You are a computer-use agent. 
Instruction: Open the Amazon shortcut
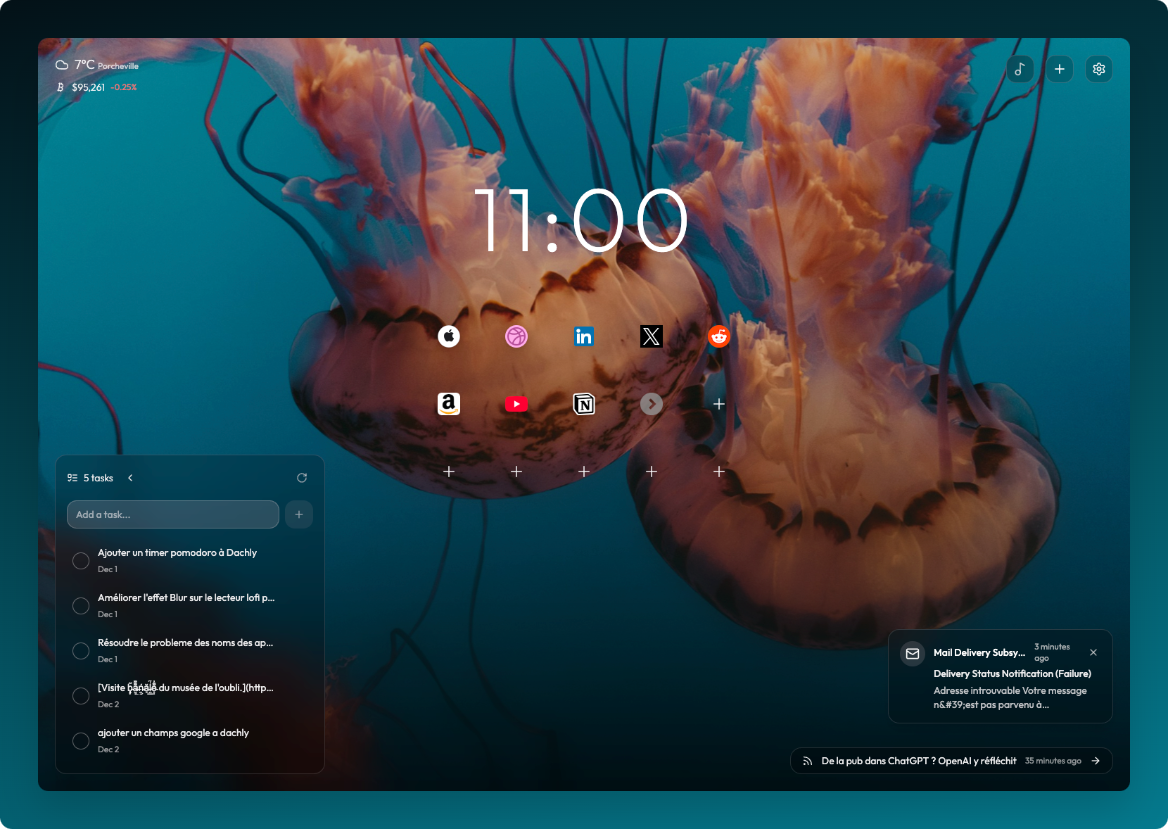(x=449, y=403)
